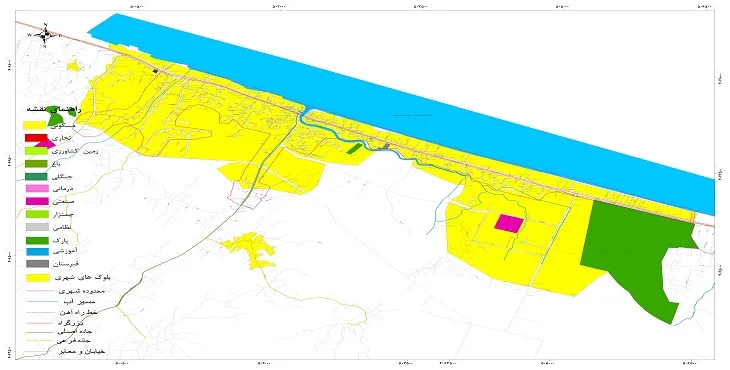Click the آموزشی legend label
Viewport: 730px width, 370px height.
[x=64, y=252]
